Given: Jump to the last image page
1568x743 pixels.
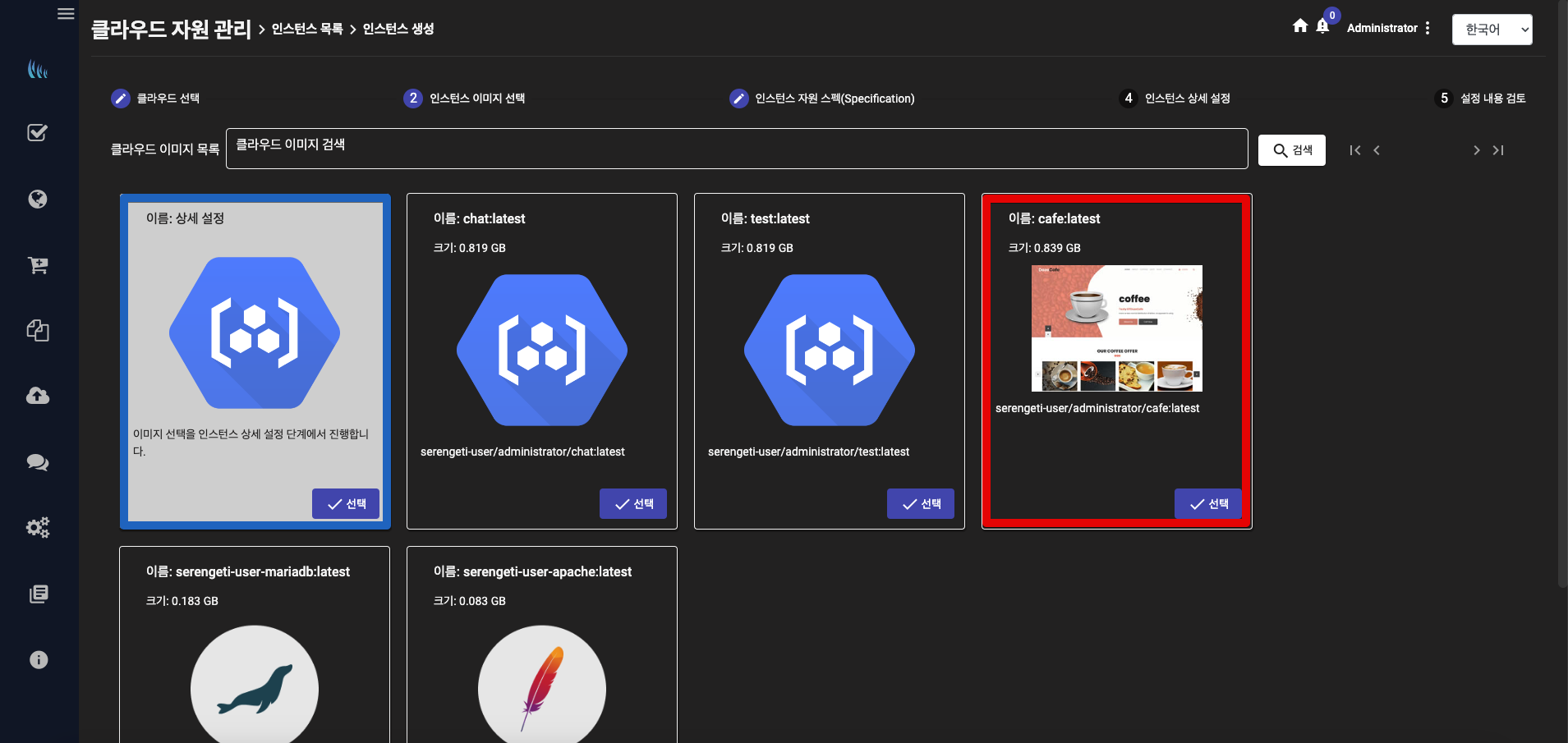Looking at the screenshot, I should pos(1498,150).
